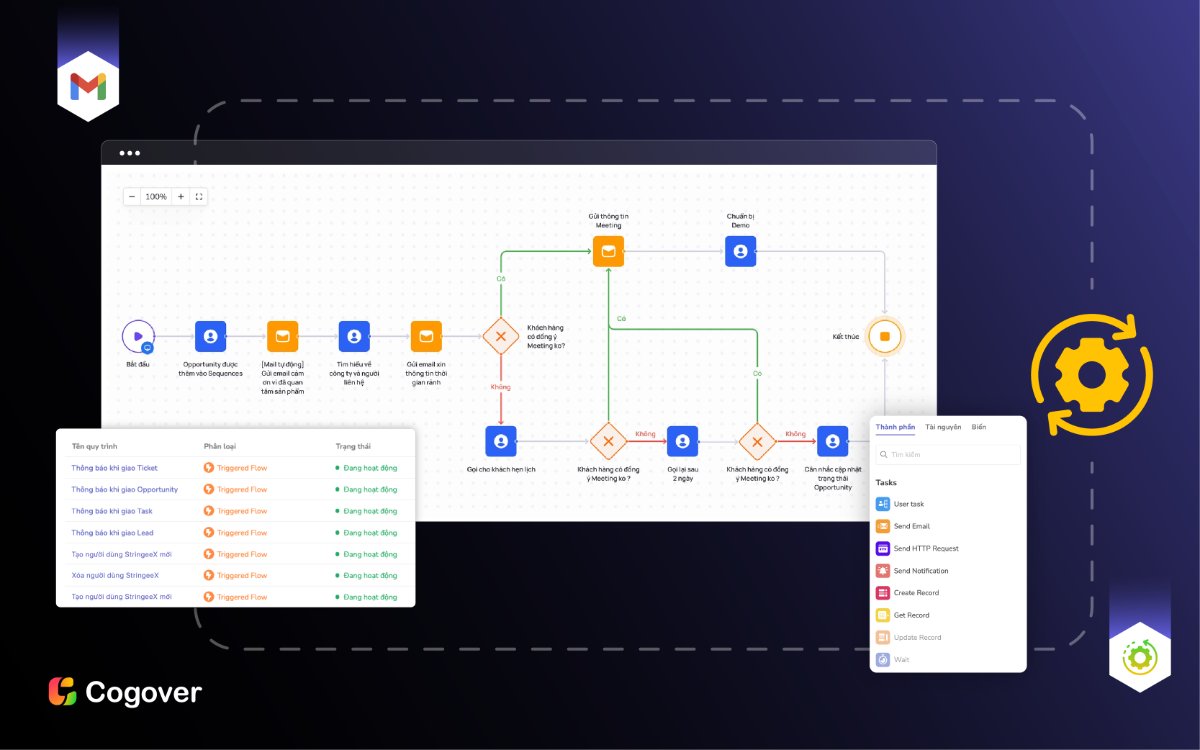Select the Send HTTP Request icon
Viewport: 1200px width, 750px height.
[884, 548]
